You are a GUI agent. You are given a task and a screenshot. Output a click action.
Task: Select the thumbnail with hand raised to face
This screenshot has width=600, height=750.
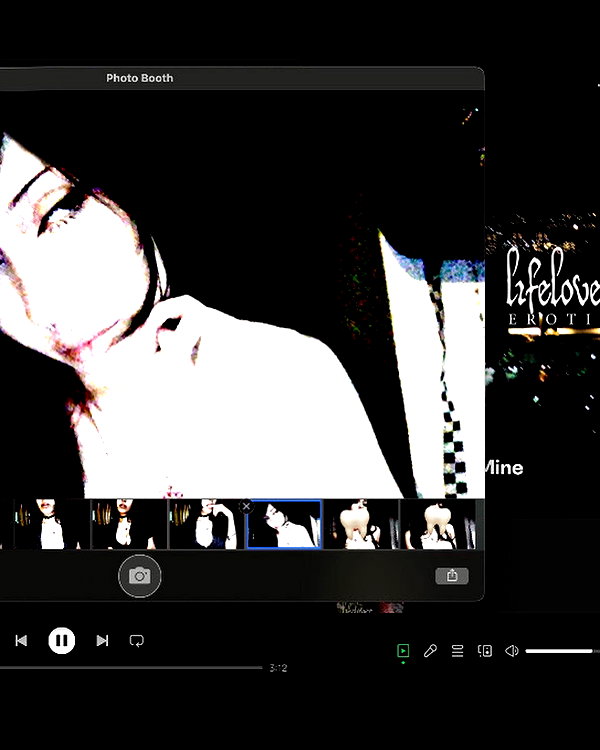pos(207,524)
